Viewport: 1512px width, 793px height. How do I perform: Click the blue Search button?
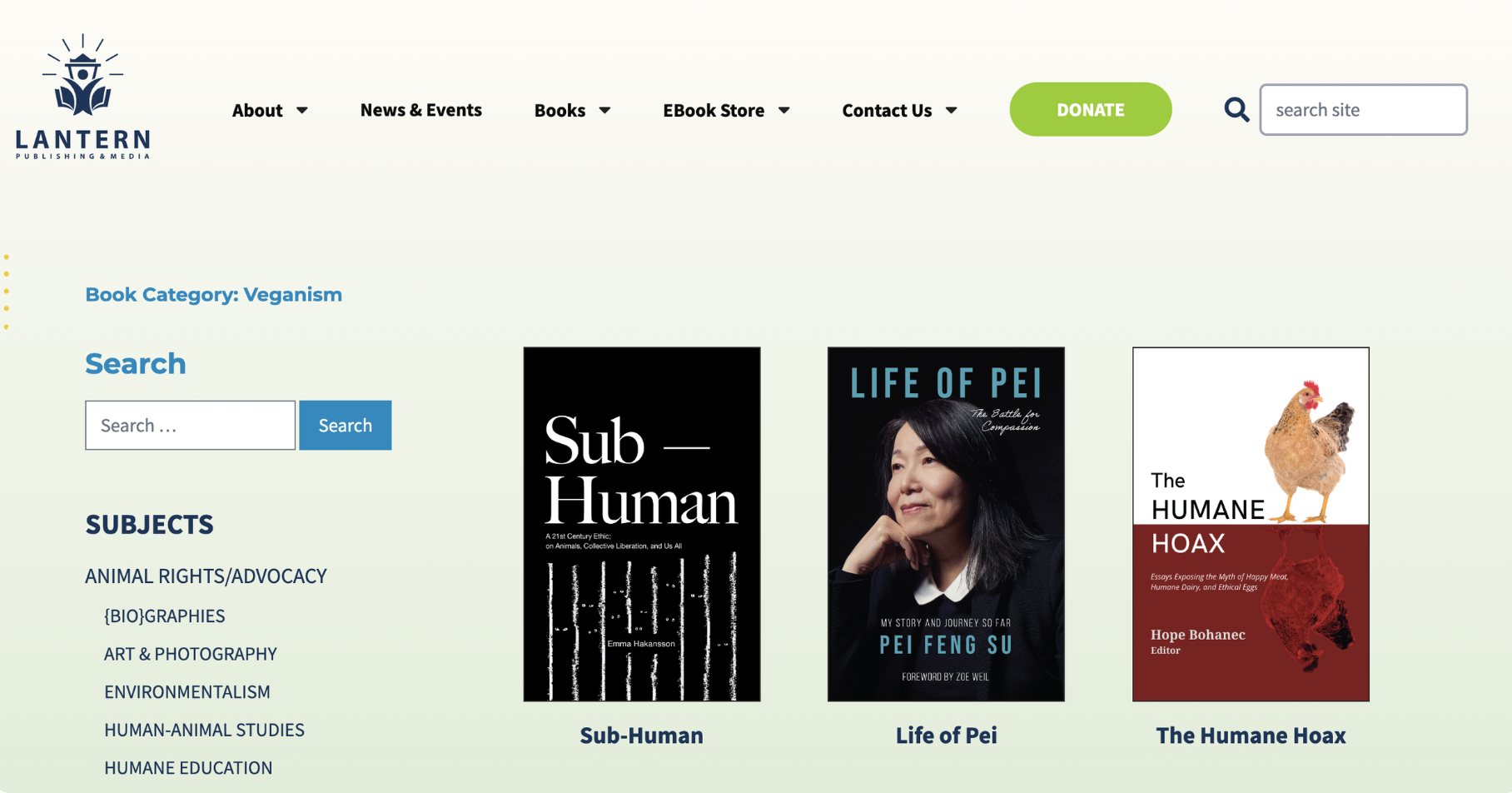(x=345, y=425)
